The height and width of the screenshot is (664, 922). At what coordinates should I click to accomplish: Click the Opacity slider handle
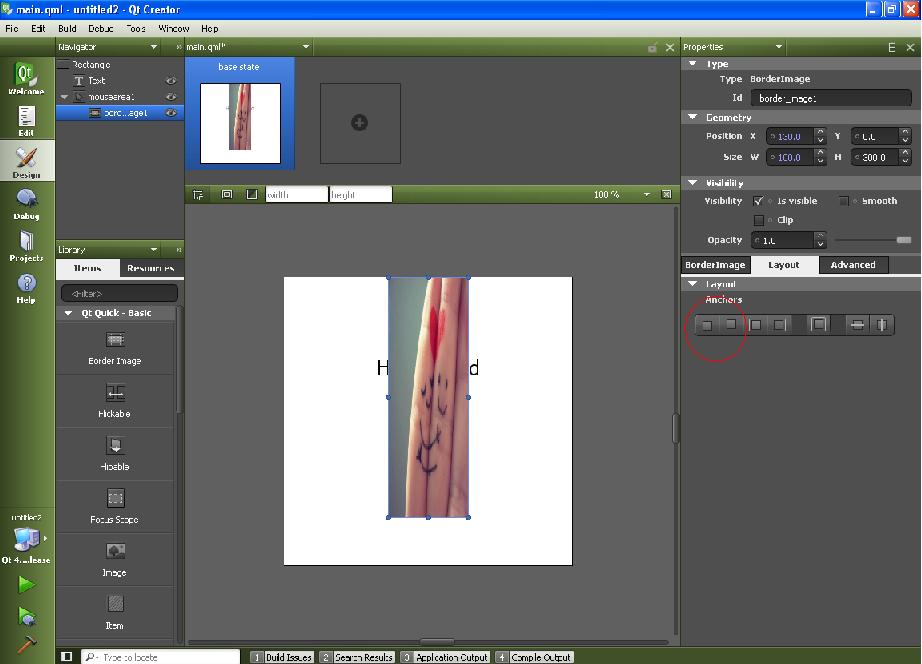[x=904, y=240]
